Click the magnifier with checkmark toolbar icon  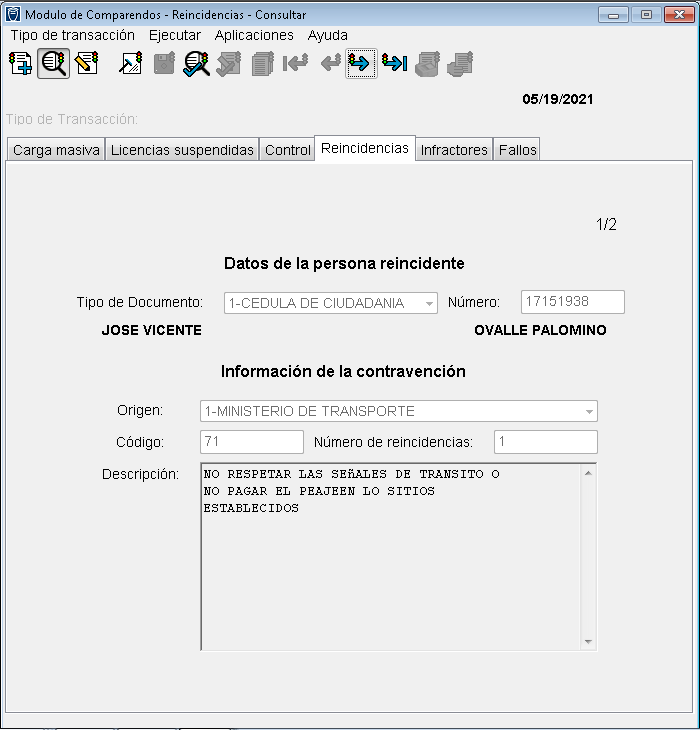(x=196, y=64)
